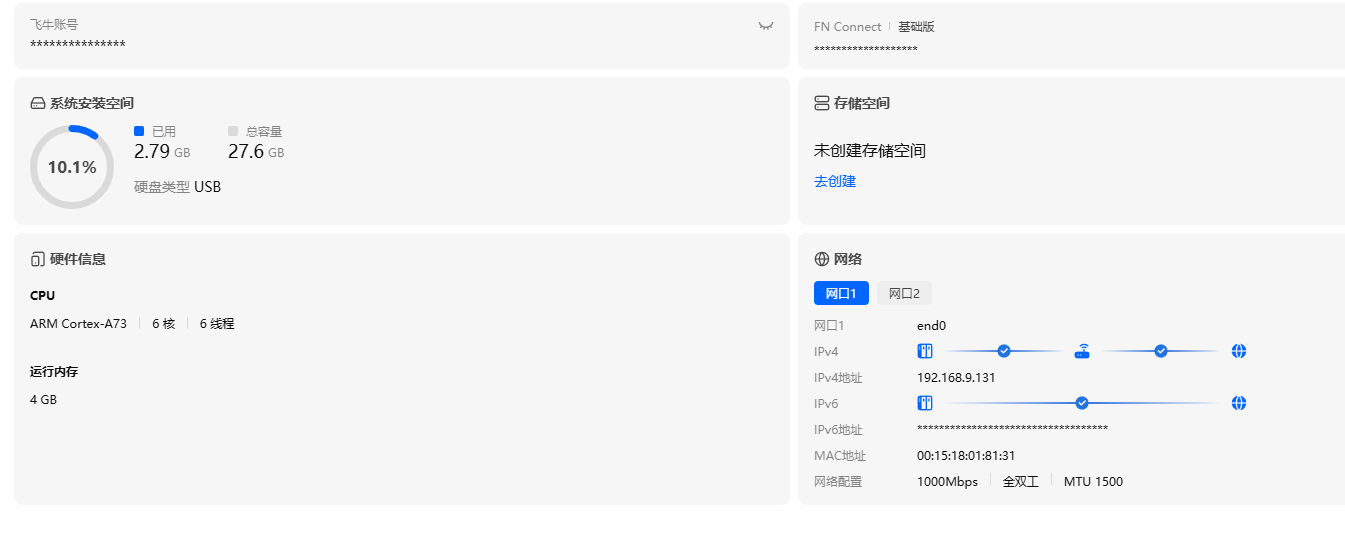Click the router icon in IPv4 row
This screenshot has height=540, width=1345.
coord(1082,351)
